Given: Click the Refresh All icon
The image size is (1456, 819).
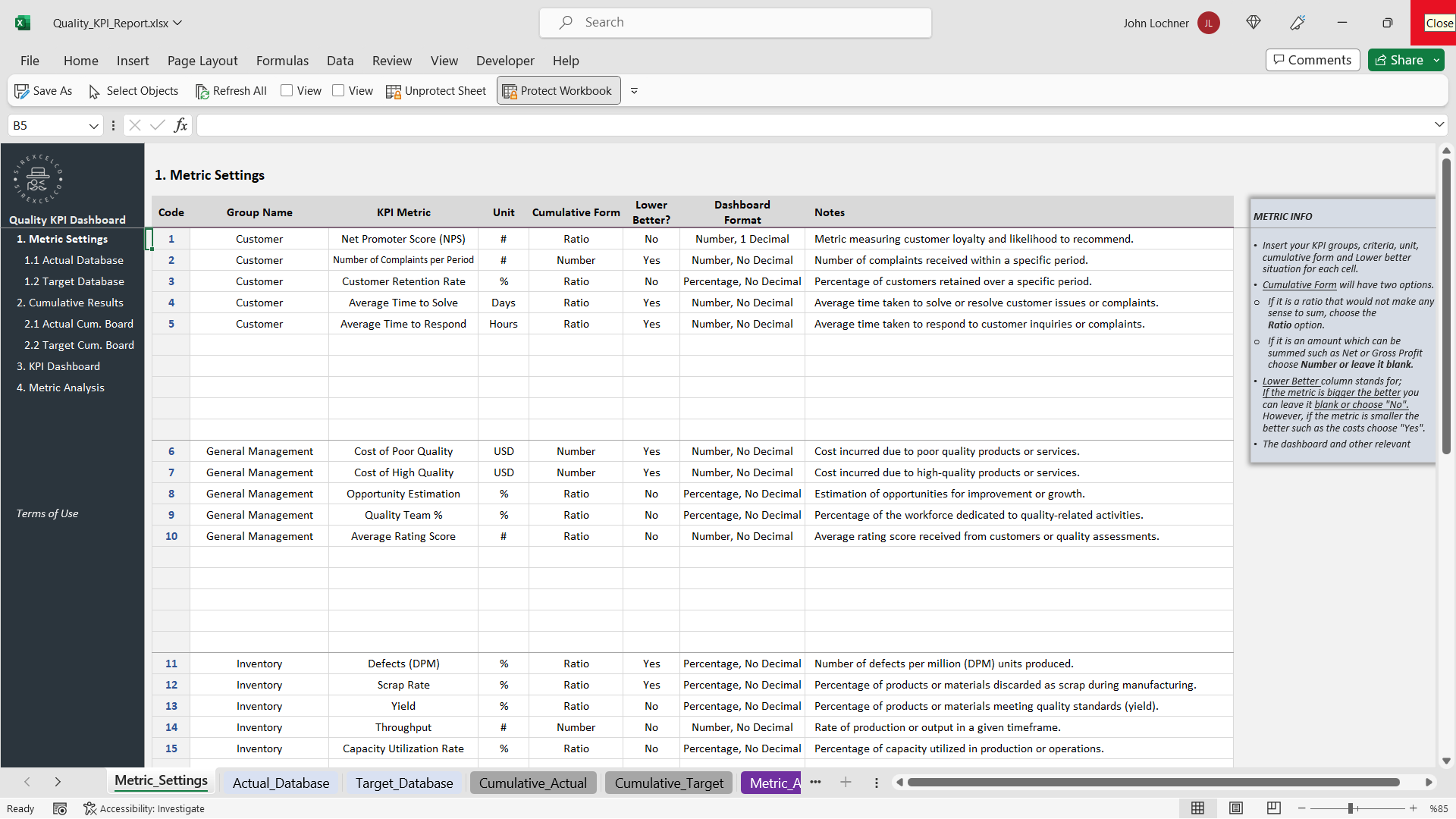Looking at the screenshot, I should pyautogui.click(x=202, y=91).
